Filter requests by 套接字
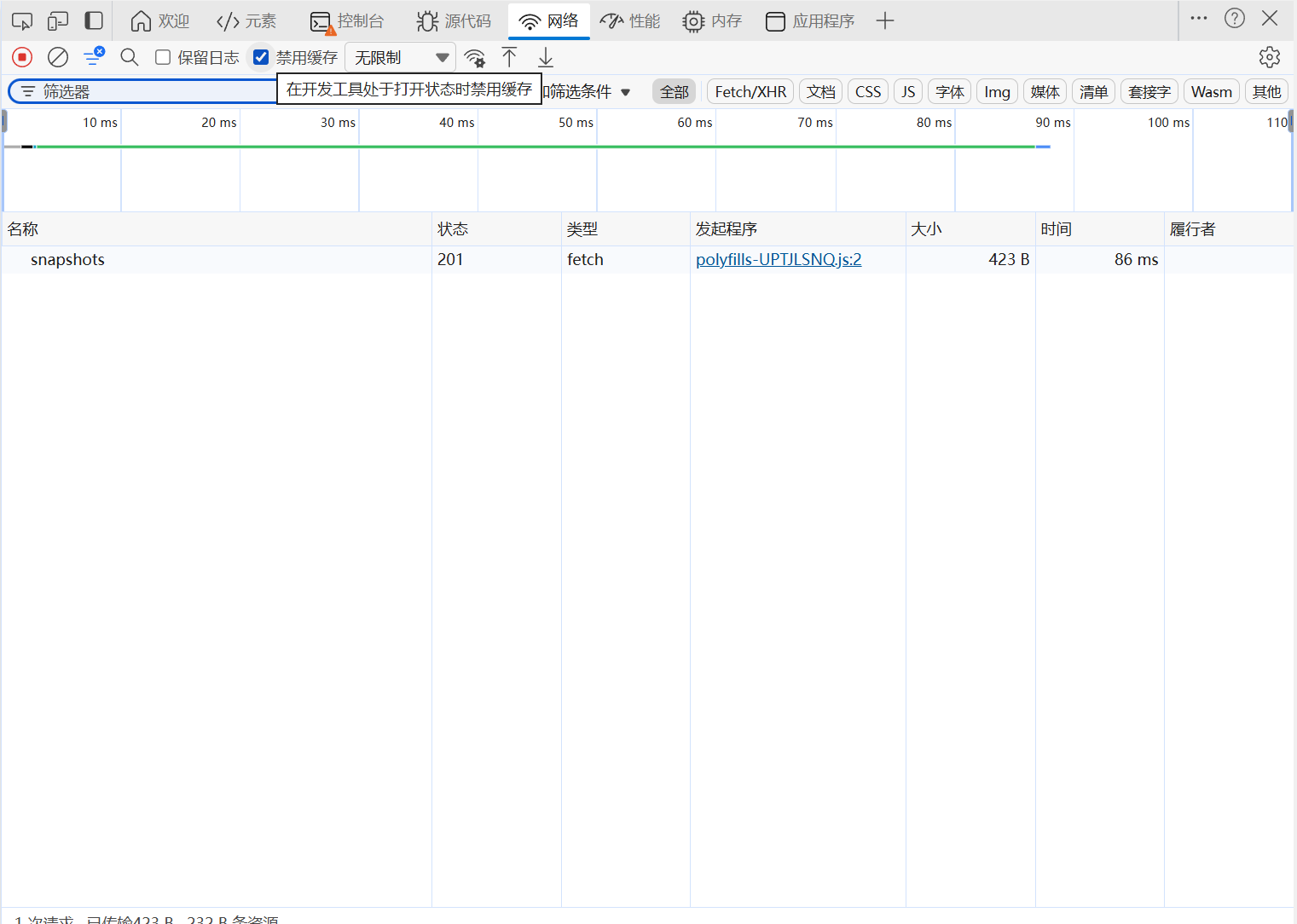Viewport: 1297px width, 924px height. coord(1149,92)
